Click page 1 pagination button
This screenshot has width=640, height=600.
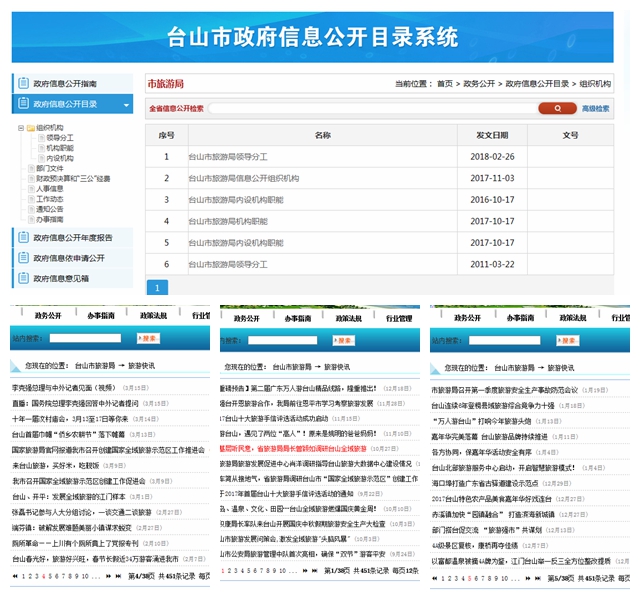tap(157, 287)
